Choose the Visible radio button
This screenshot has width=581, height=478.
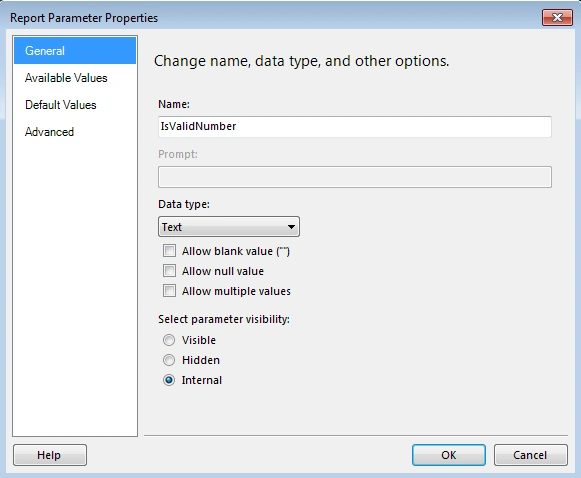click(x=169, y=340)
